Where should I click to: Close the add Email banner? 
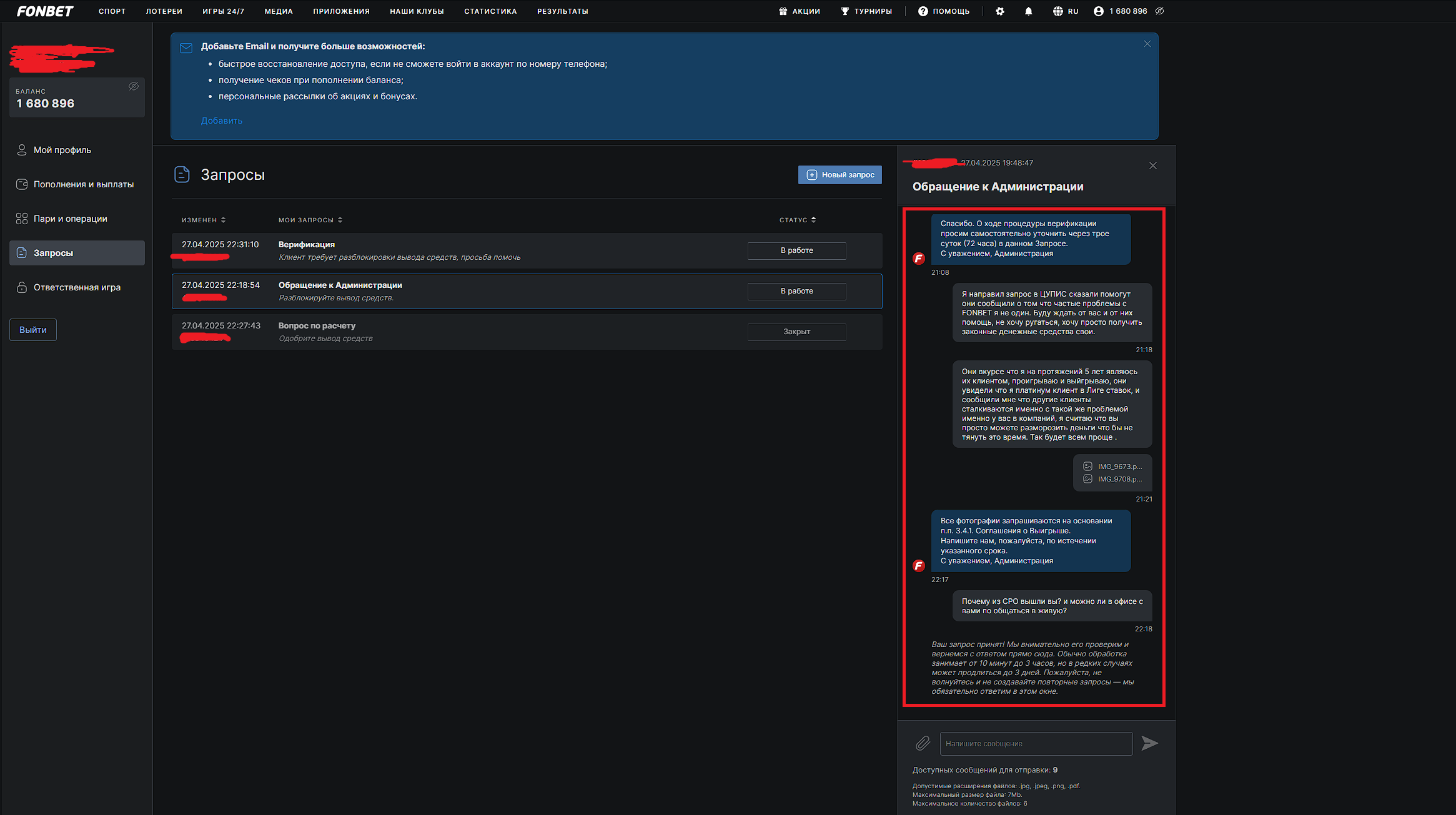[1147, 44]
